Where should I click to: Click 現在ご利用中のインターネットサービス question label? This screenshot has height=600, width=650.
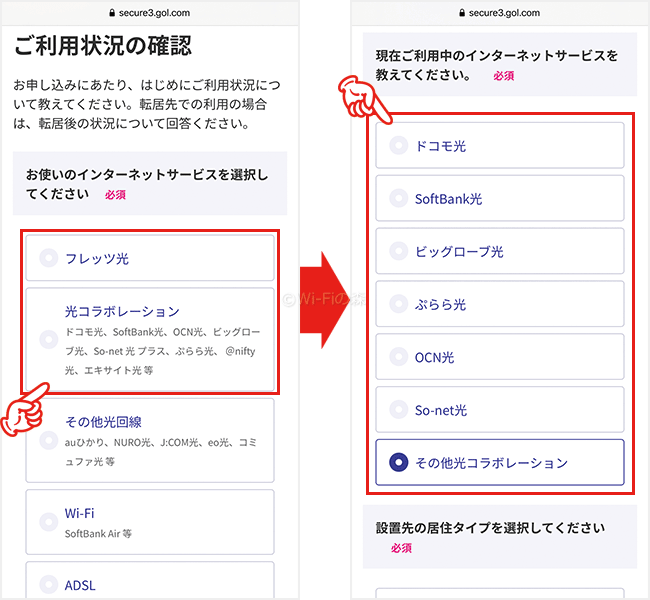pos(497,65)
